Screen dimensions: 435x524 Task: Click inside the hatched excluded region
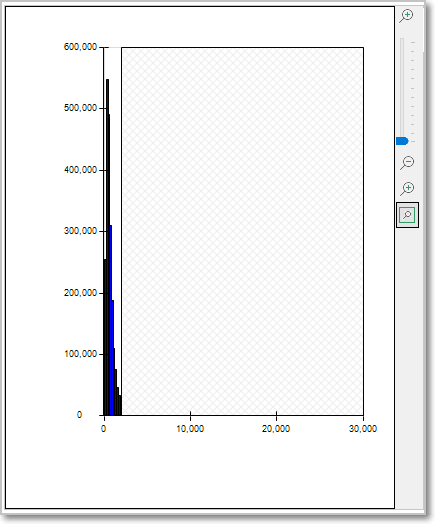click(x=243, y=231)
